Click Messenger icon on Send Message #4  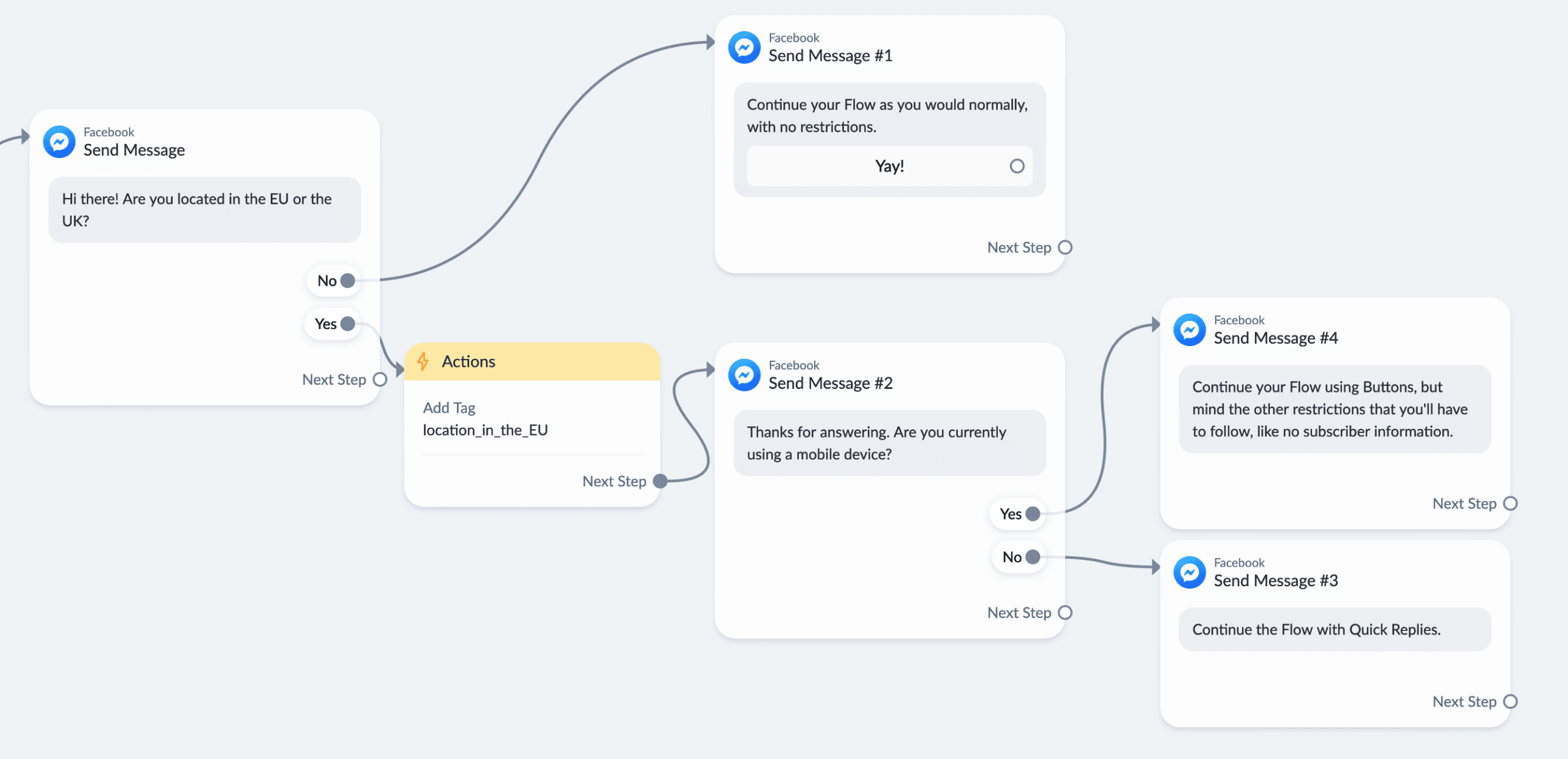pyautogui.click(x=1189, y=330)
